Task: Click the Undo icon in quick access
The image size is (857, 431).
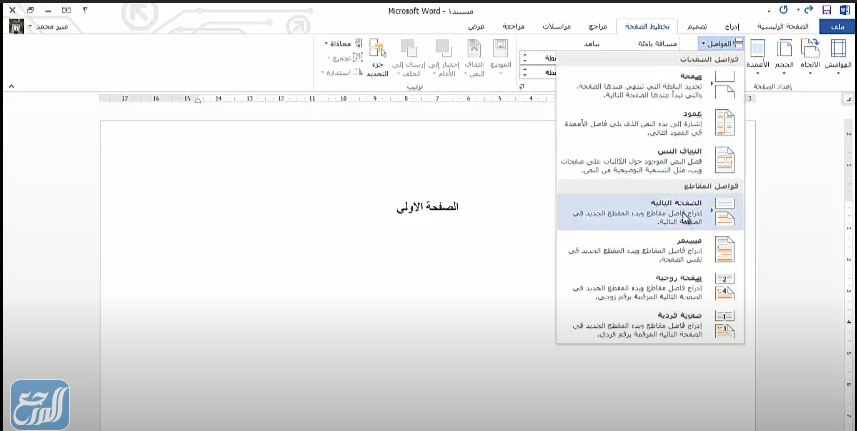Action: (785, 10)
